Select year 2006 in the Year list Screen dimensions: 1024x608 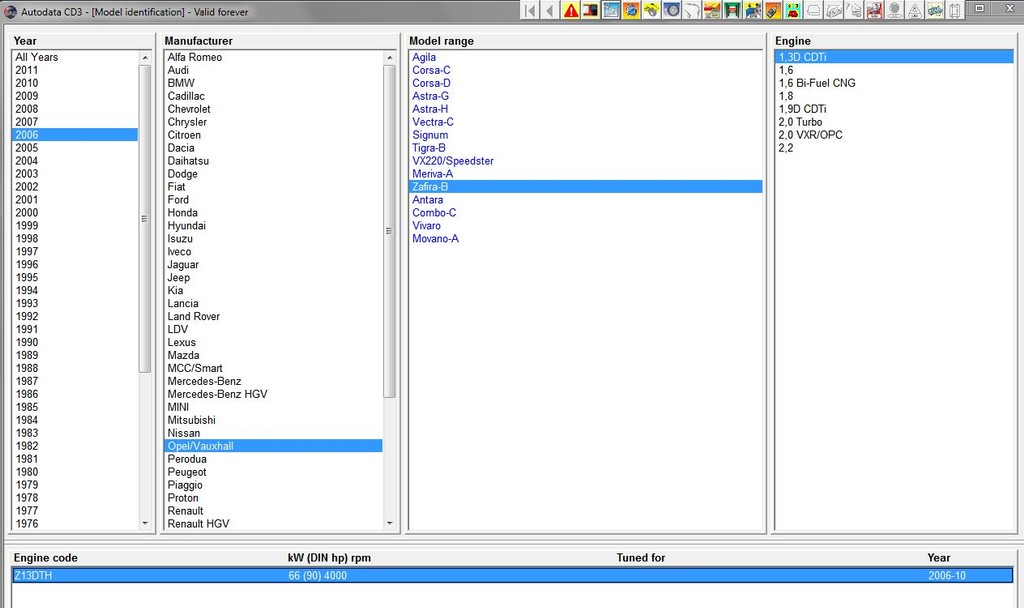point(75,135)
